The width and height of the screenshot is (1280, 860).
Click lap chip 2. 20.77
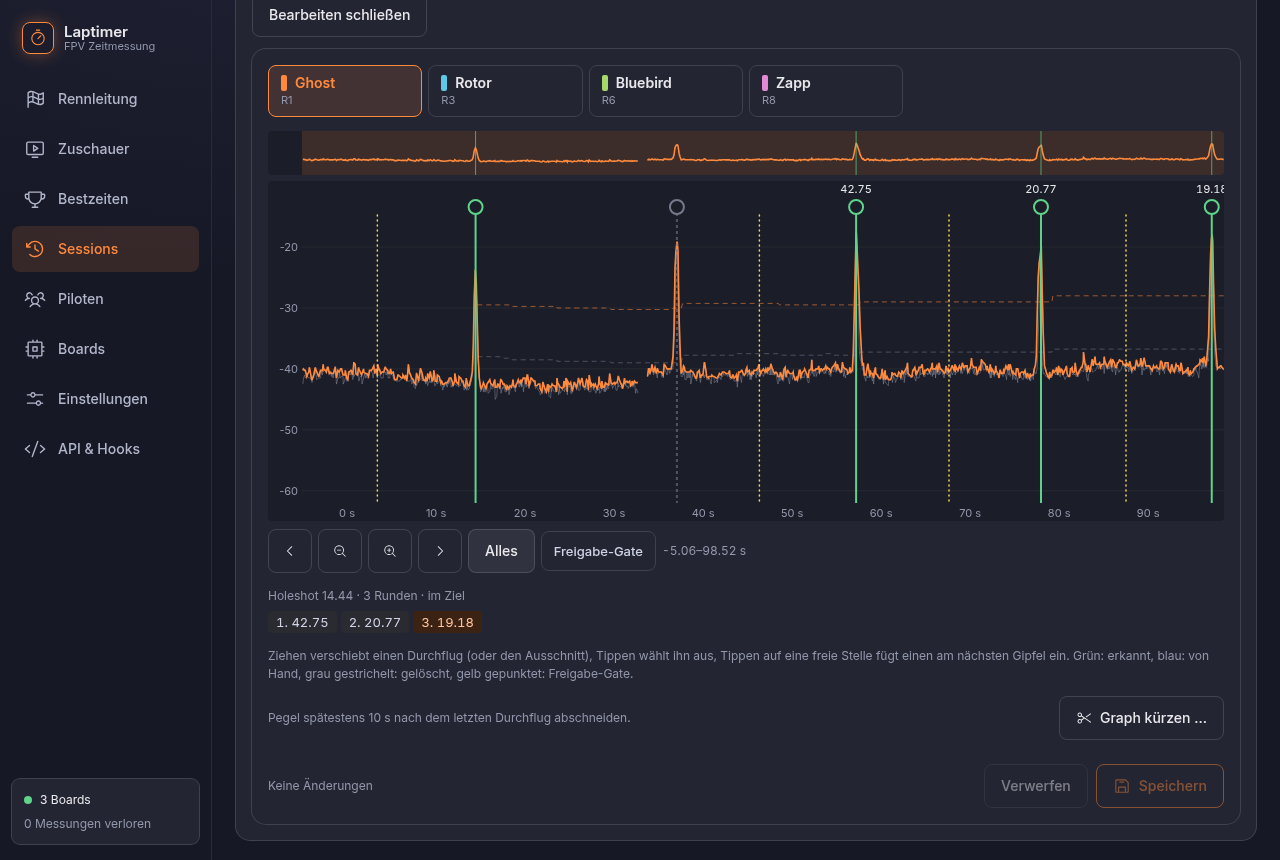tap(375, 622)
